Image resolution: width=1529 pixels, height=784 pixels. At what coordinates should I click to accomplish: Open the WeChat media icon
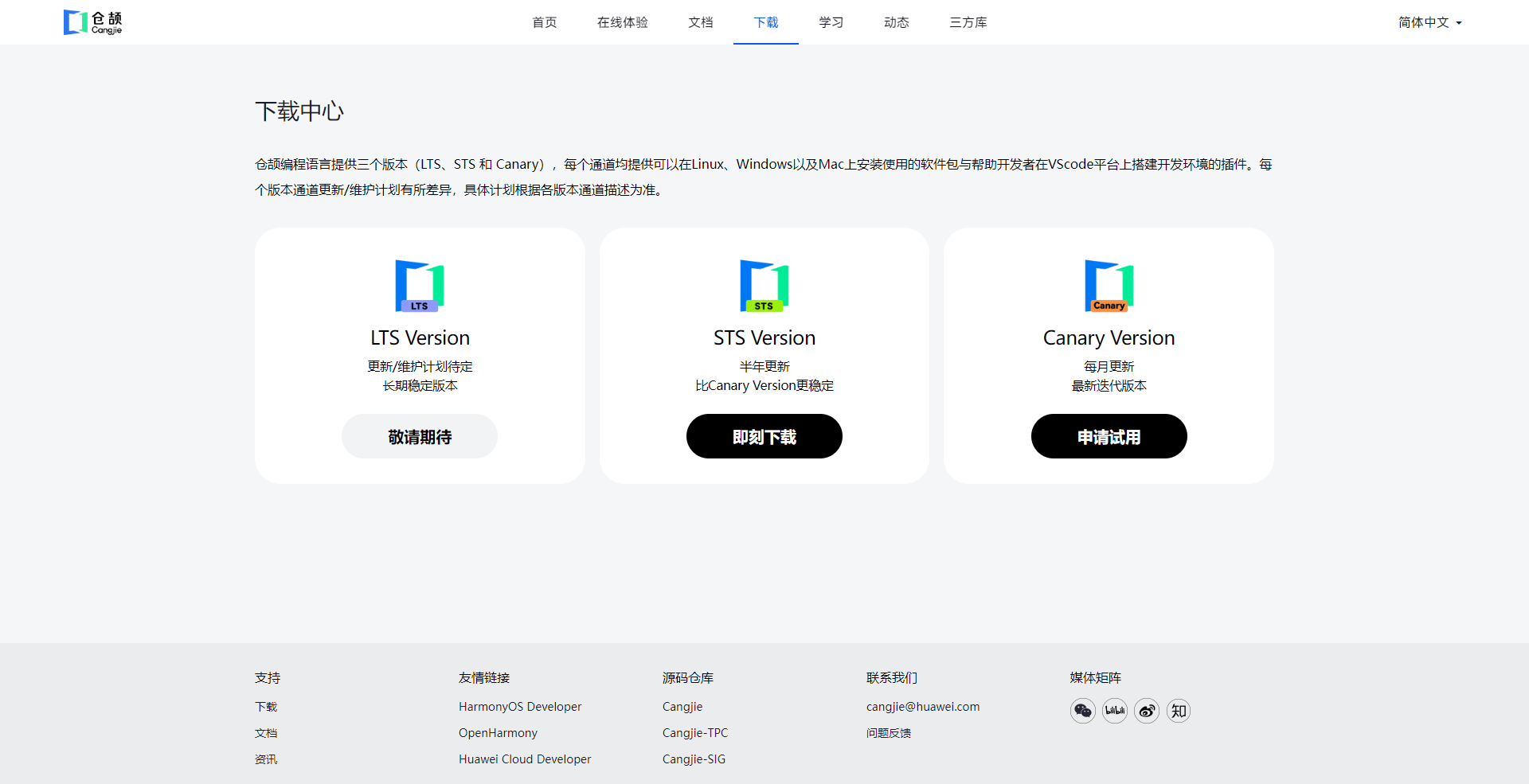pyautogui.click(x=1083, y=711)
